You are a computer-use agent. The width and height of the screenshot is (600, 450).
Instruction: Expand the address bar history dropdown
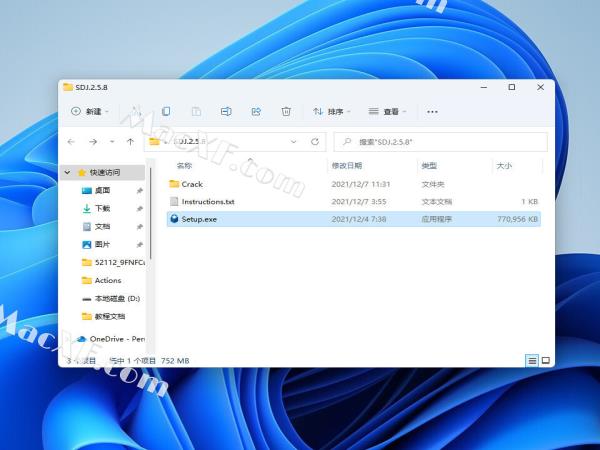click(x=293, y=142)
